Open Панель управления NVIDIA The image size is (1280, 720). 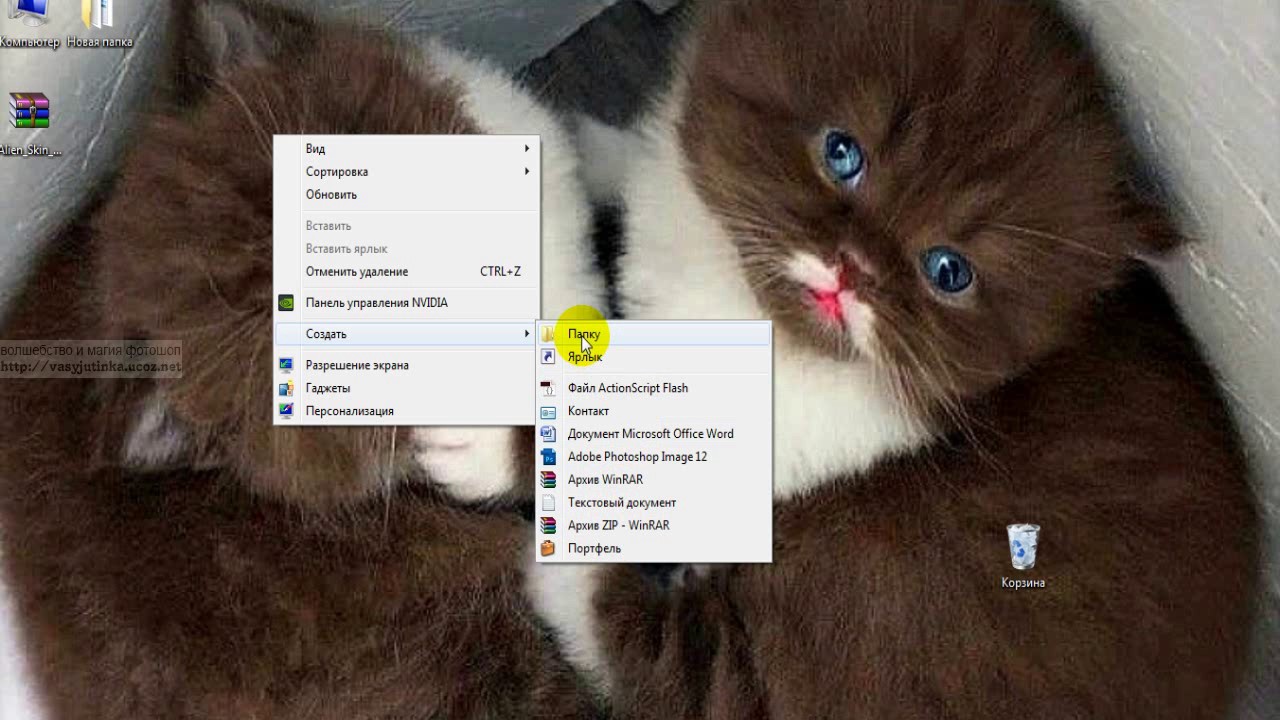point(406,303)
